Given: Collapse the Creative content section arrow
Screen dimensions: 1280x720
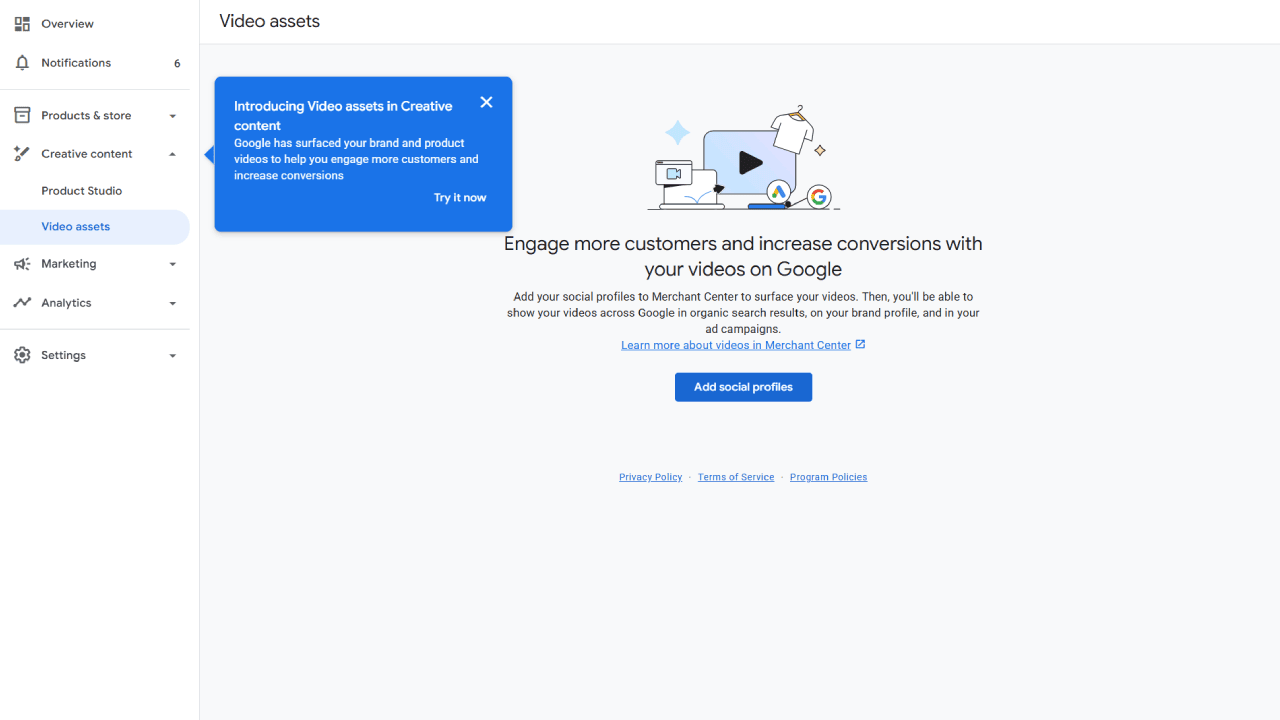Looking at the screenshot, I should click(x=172, y=154).
